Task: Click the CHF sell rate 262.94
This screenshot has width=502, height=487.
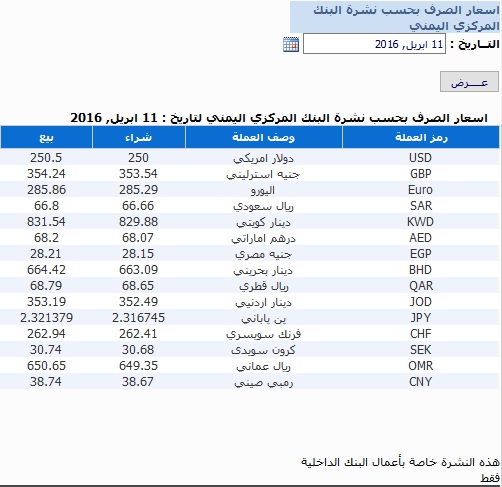Action: click(x=46, y=334)
